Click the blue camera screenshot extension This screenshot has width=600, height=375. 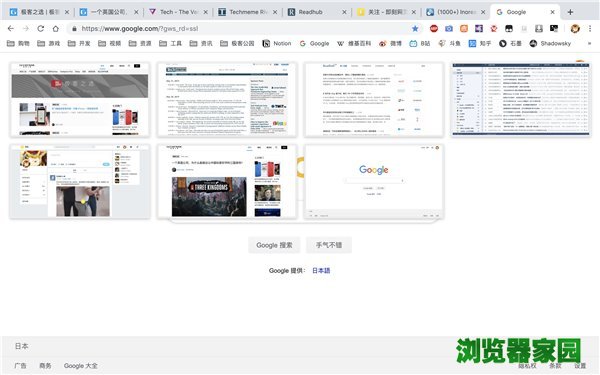(x=448, y=28)
